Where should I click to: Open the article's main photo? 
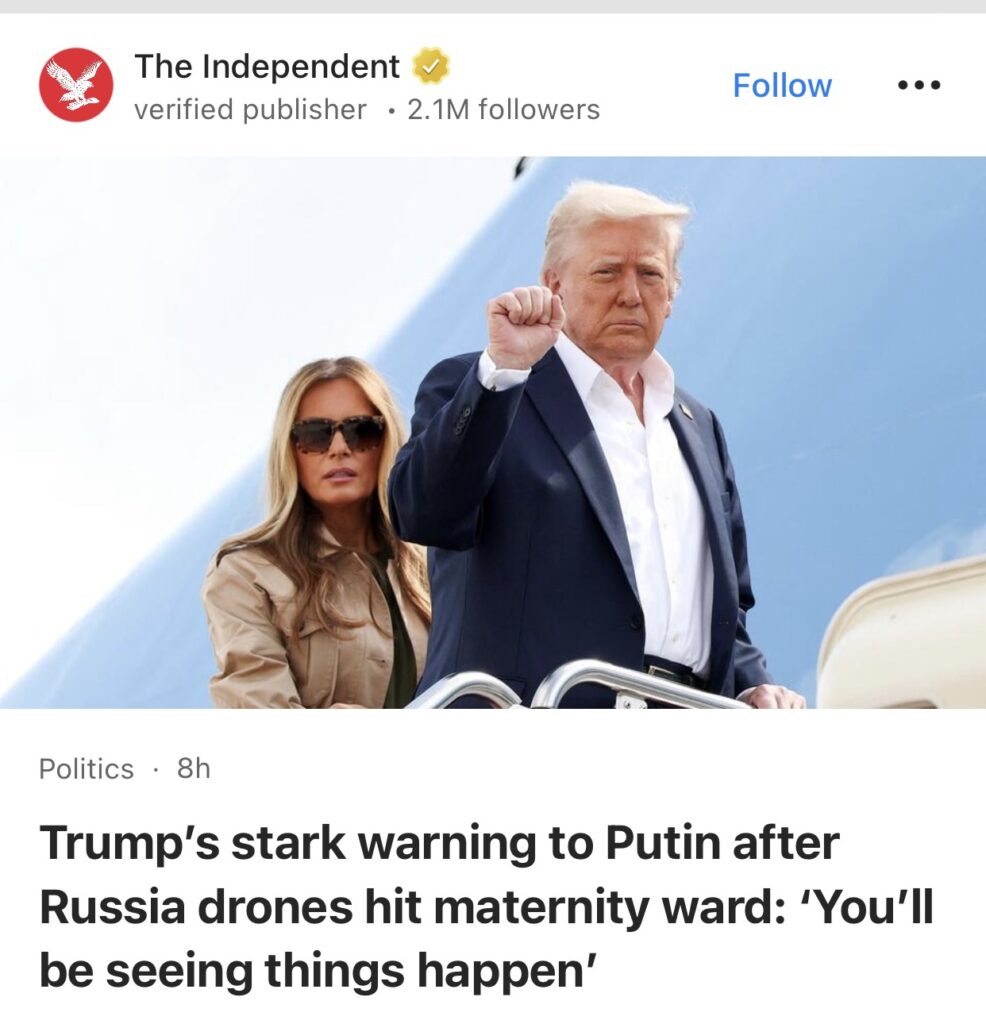[x=493, y=432]
